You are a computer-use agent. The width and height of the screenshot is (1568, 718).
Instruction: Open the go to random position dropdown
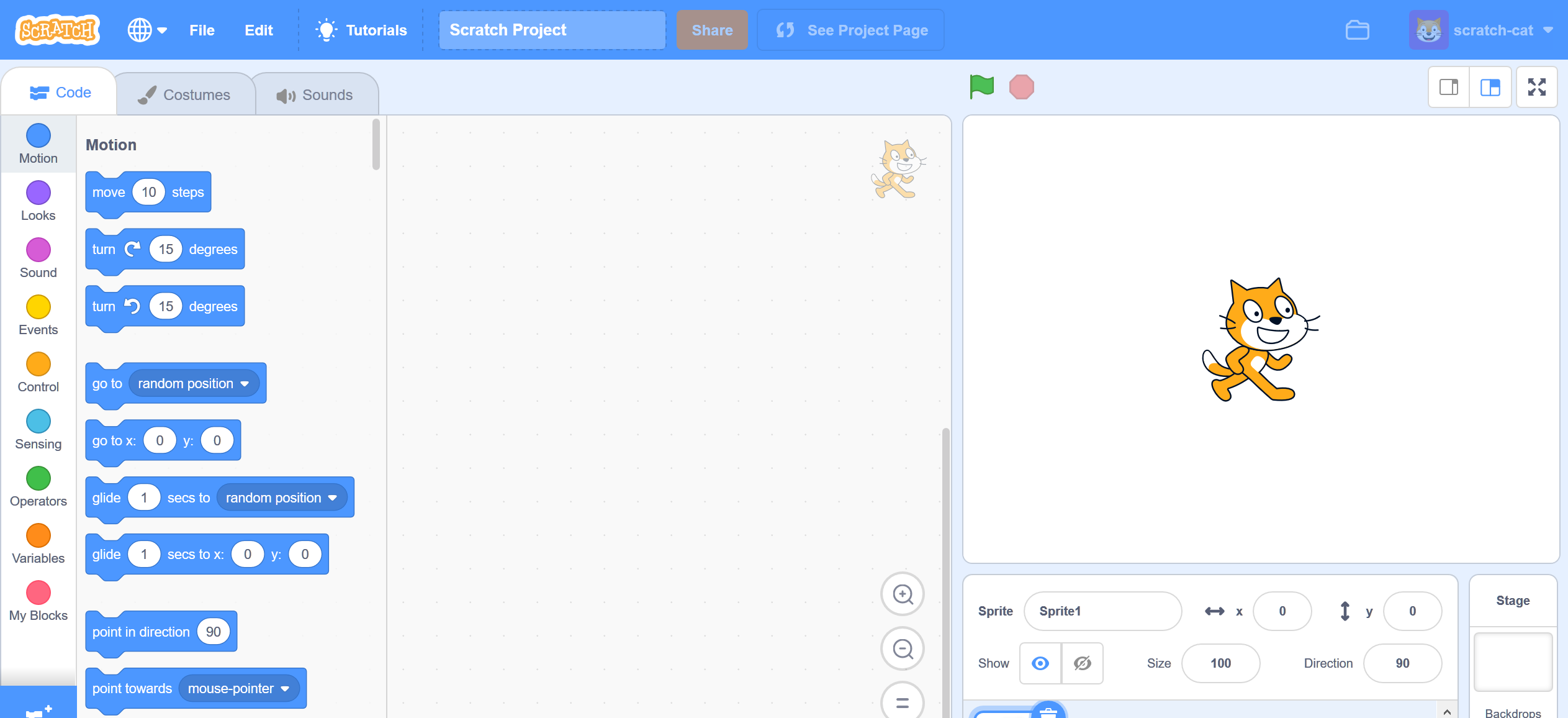(245, 383)
